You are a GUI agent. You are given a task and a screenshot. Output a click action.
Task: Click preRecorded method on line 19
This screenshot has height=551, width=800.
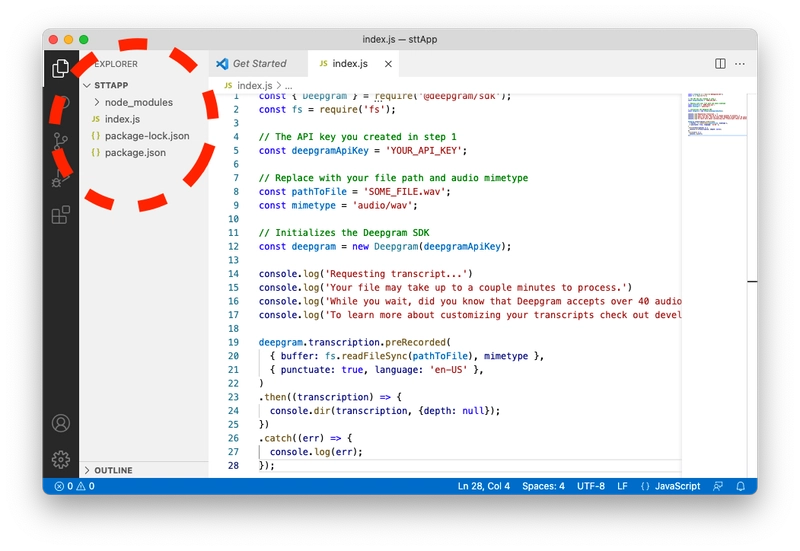click(415, 342)
